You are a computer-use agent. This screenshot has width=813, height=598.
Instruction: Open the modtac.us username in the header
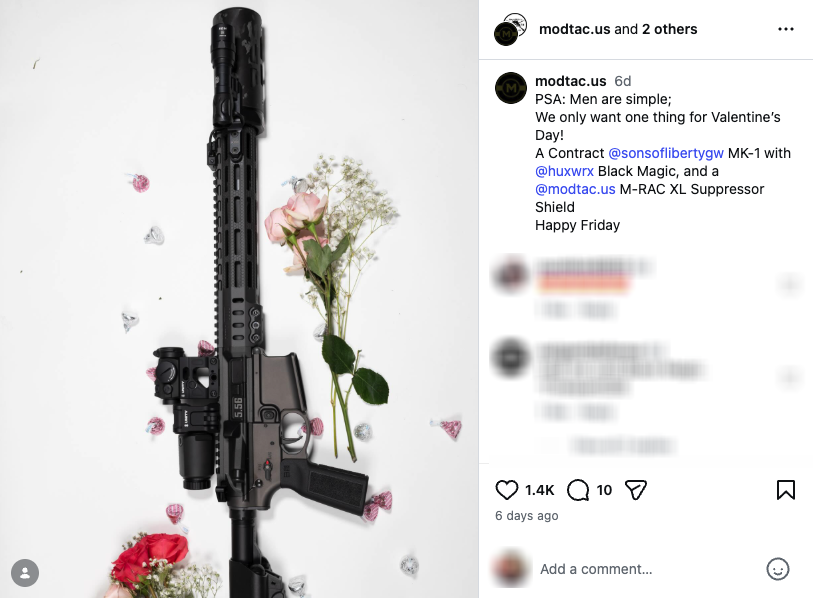(x=574, y=29)
